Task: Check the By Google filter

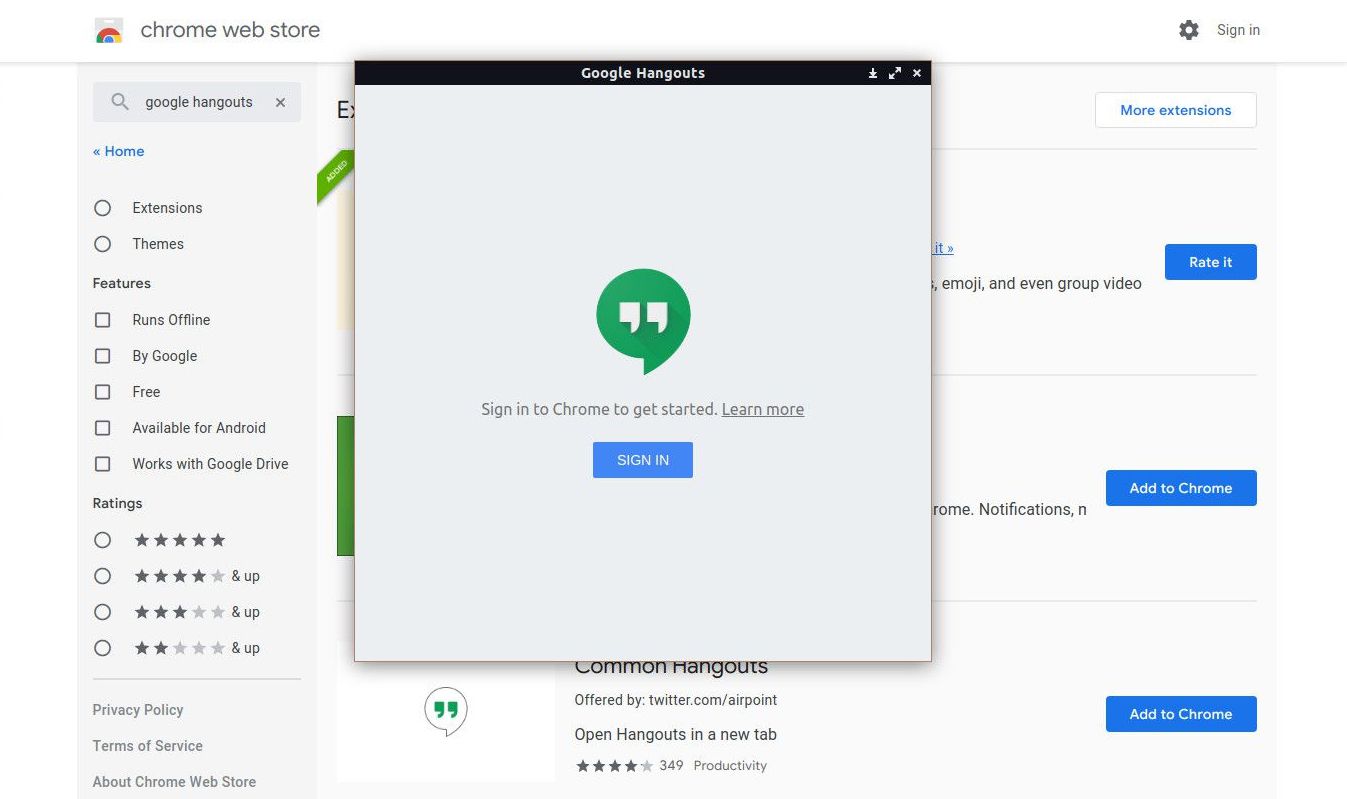Action: point(102,356)
